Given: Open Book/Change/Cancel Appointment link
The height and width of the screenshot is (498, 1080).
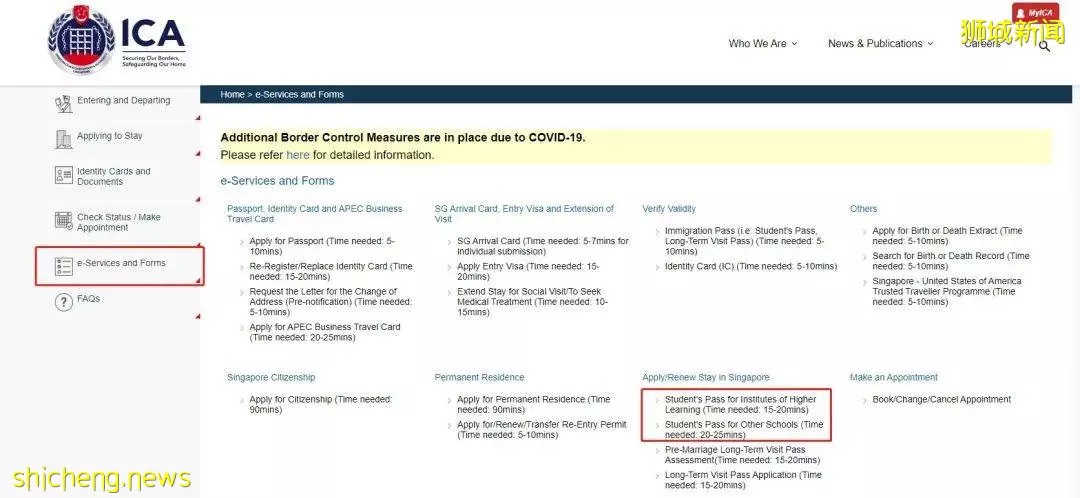Looking at the screenshot, I should point(942,400).
